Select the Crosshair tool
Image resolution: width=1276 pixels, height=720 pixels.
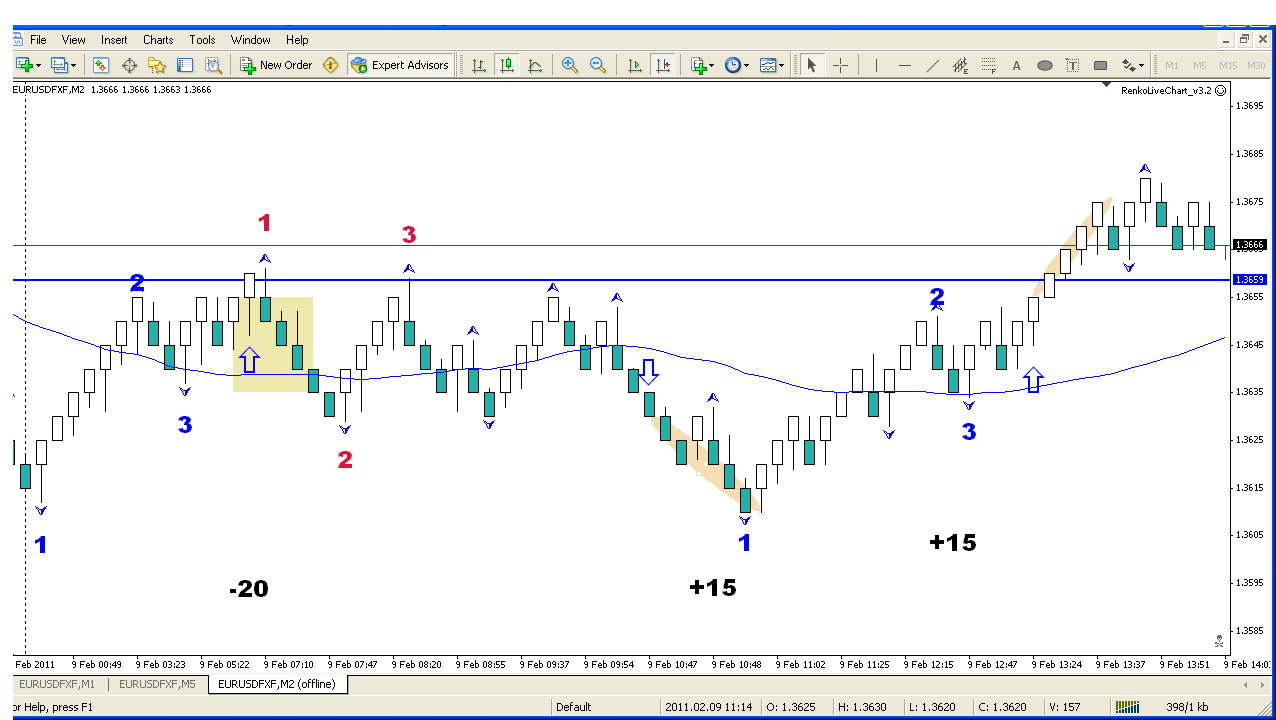840,65
